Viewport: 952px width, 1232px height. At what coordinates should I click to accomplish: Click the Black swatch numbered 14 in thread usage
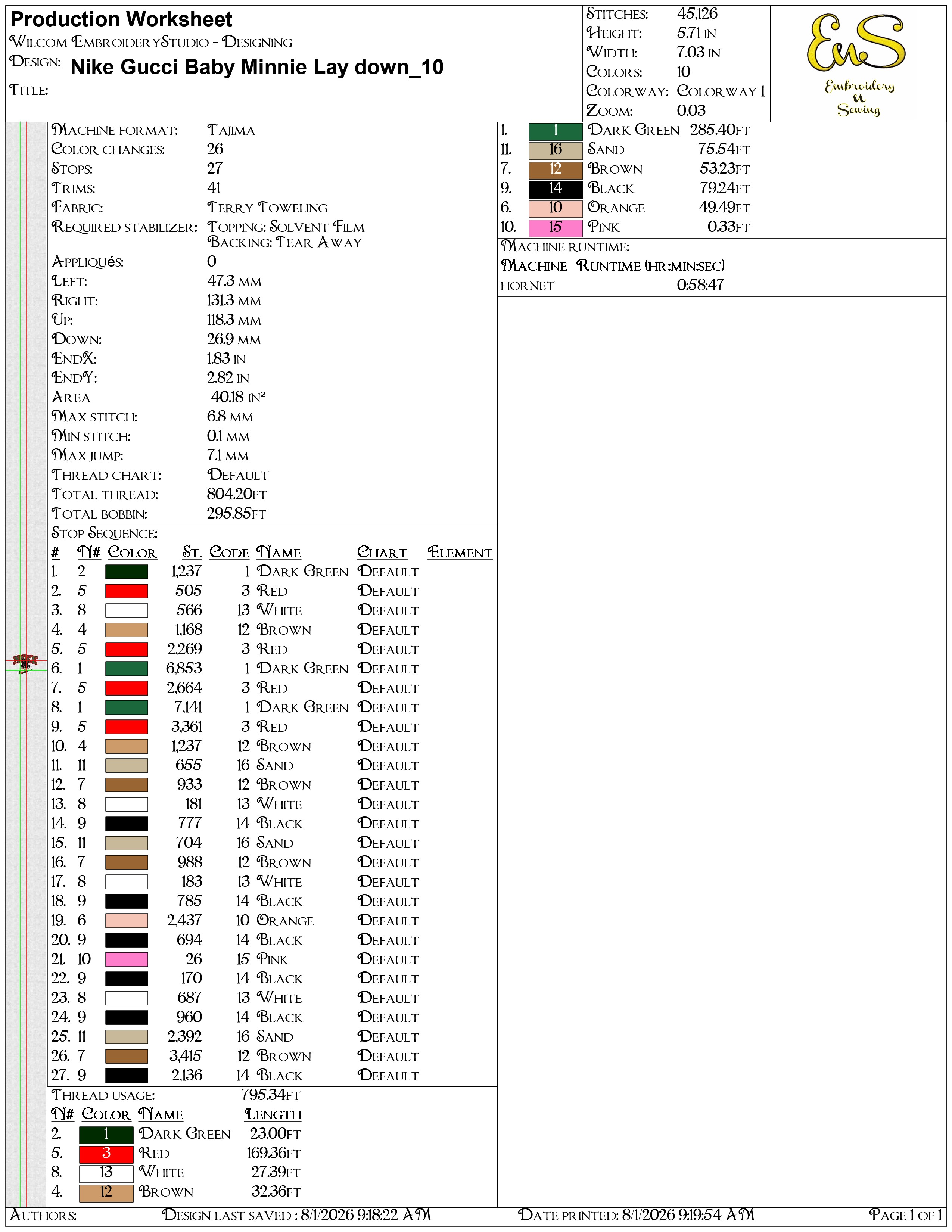(556, 189)
